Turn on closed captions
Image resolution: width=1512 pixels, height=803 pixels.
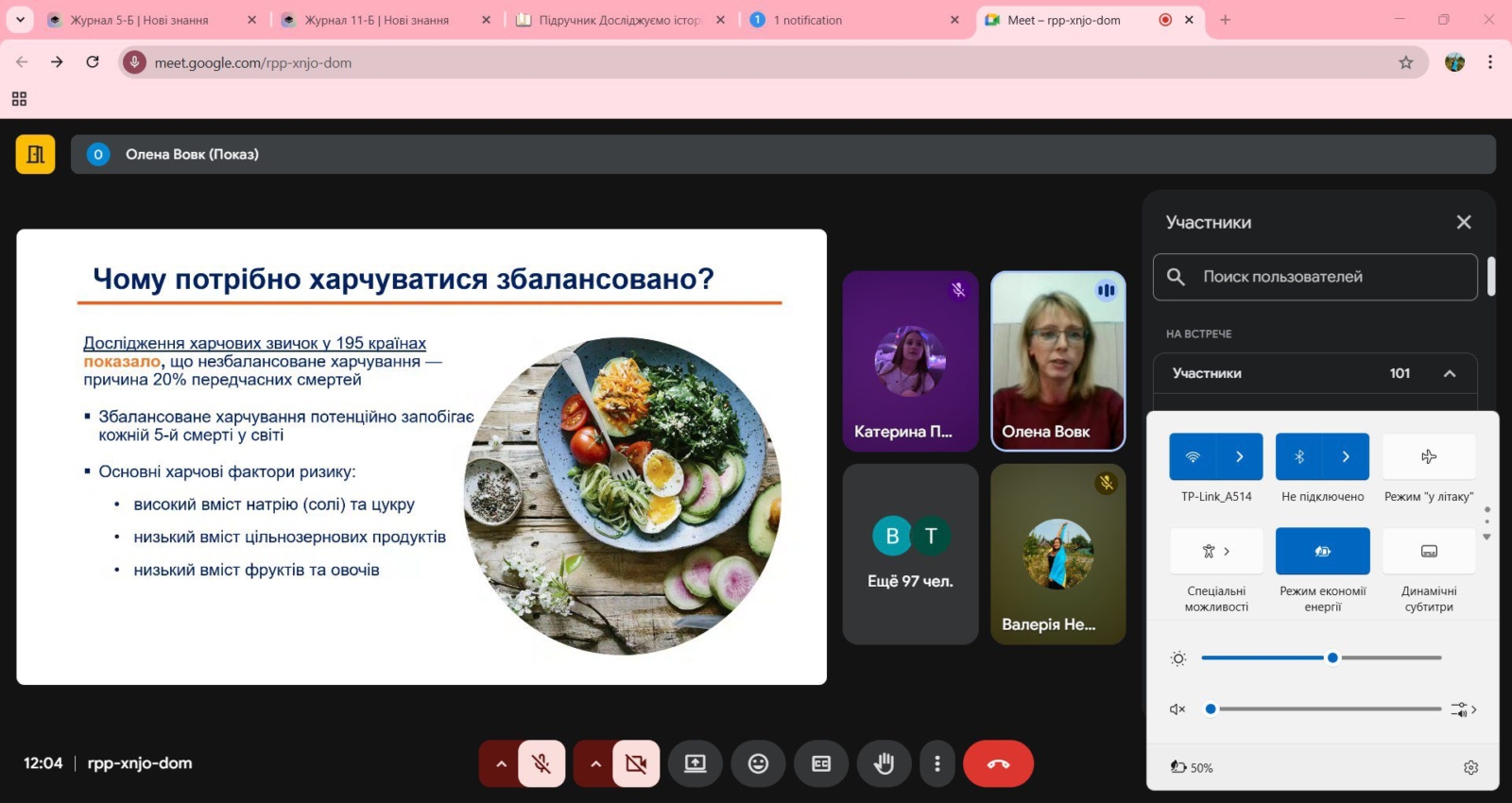(821, 763)
